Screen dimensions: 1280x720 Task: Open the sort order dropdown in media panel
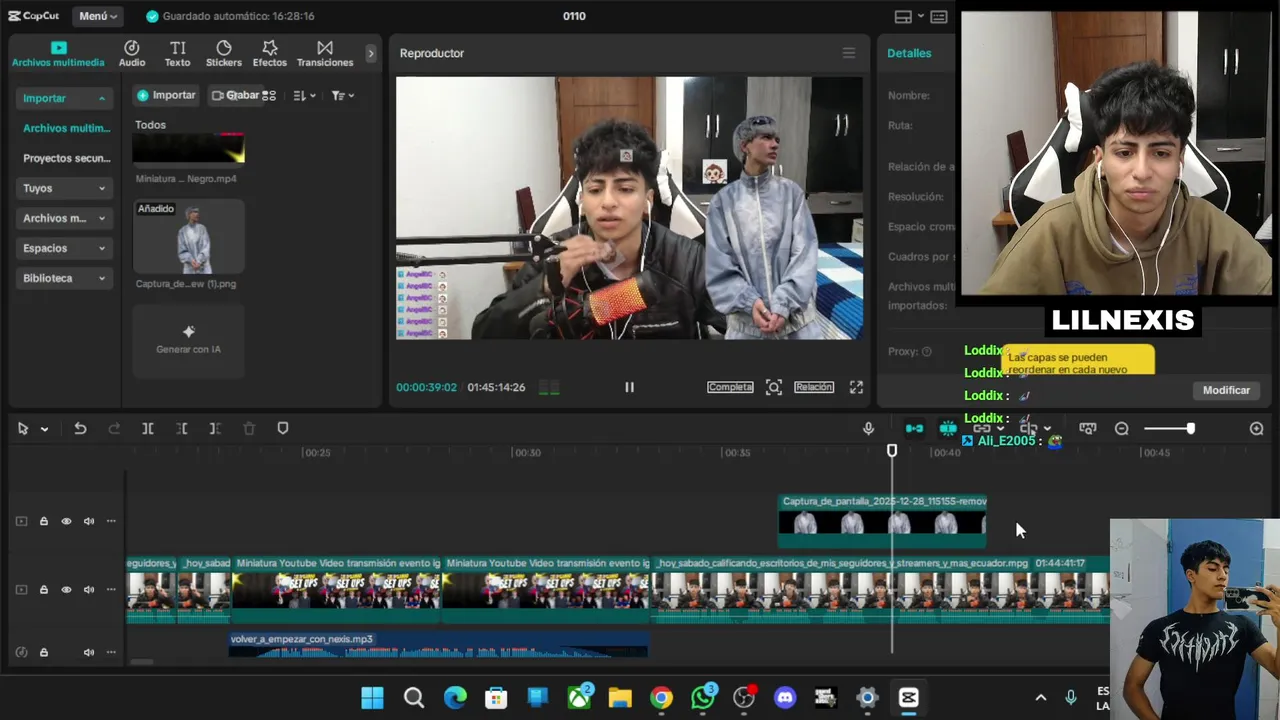(x=304, y=95)
